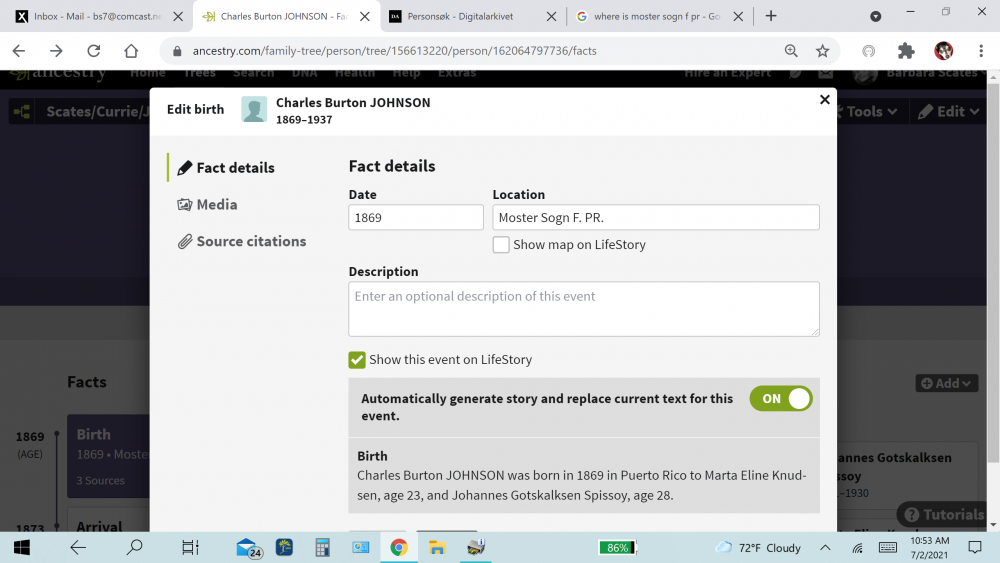Click the Charles Burton Johnson profile avatar
The width and height of the screenshot is (1000, 563).
click(254, 110)
